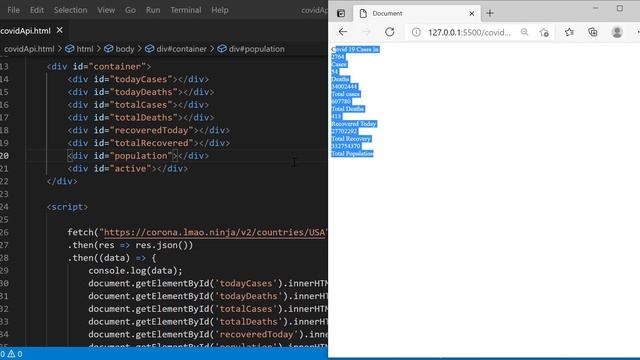Open the Favorites list icon

[569, 32]
